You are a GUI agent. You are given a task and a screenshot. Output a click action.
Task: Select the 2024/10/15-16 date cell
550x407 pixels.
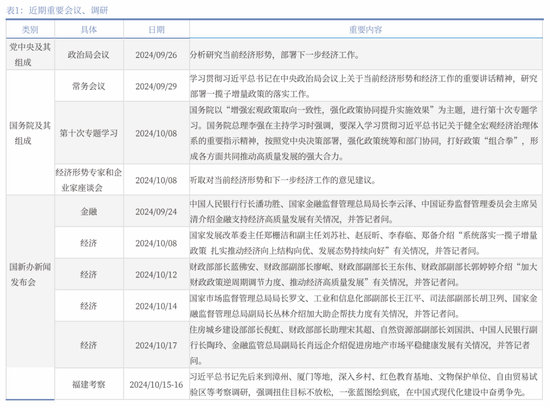[156, 385]
